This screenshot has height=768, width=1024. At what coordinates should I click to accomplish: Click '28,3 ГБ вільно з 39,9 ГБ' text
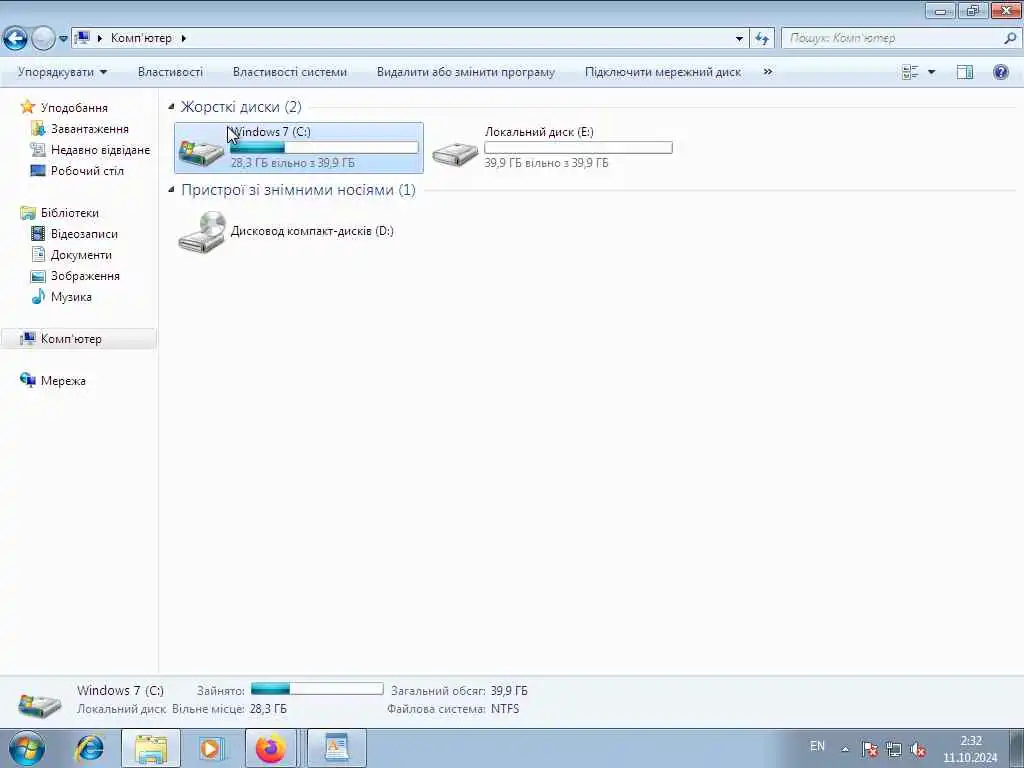293,163
